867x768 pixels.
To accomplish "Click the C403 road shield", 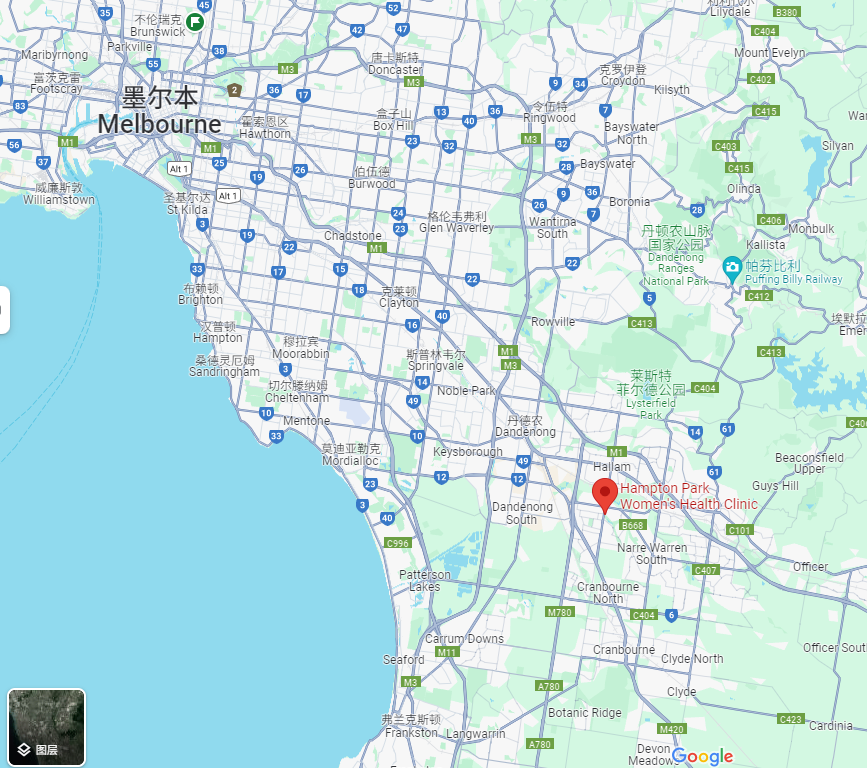I will pyautogui.click(x=725, y=147).
